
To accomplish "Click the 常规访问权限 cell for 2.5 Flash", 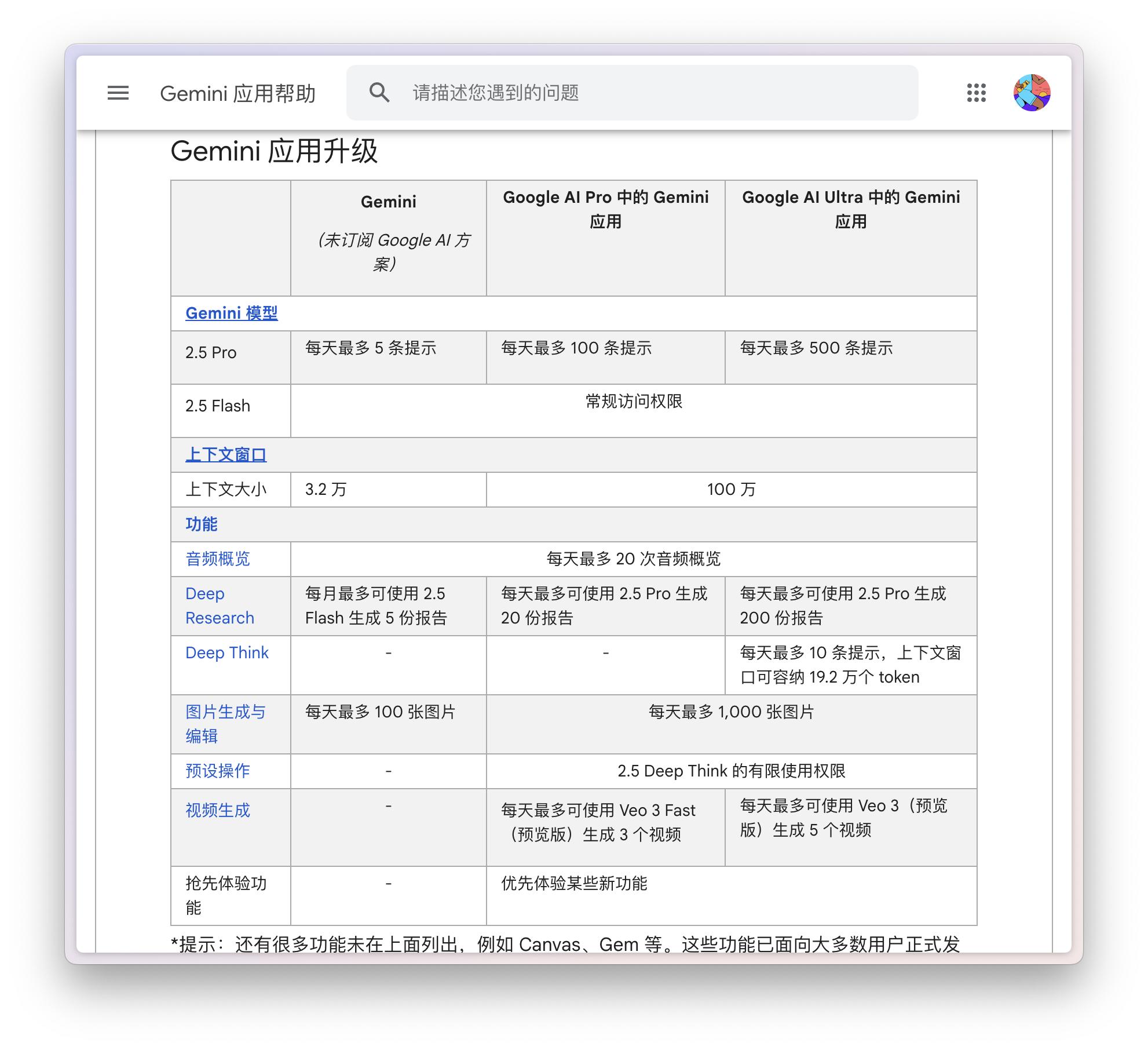I will 634,402.
